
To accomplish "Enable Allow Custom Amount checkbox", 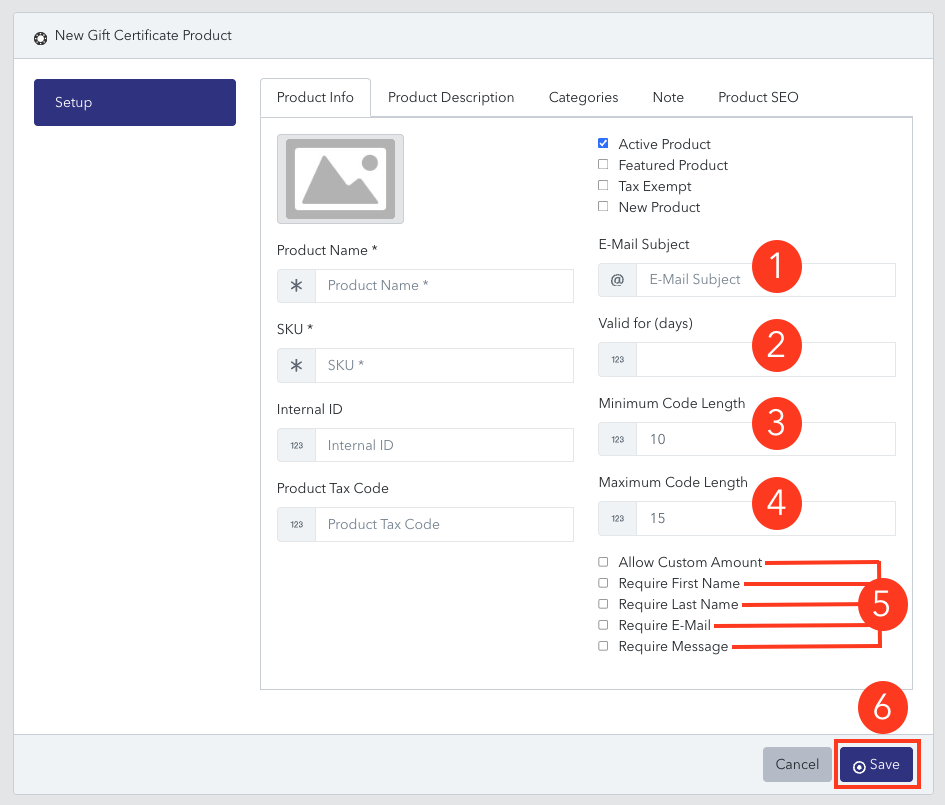I will tap(603, 562).
